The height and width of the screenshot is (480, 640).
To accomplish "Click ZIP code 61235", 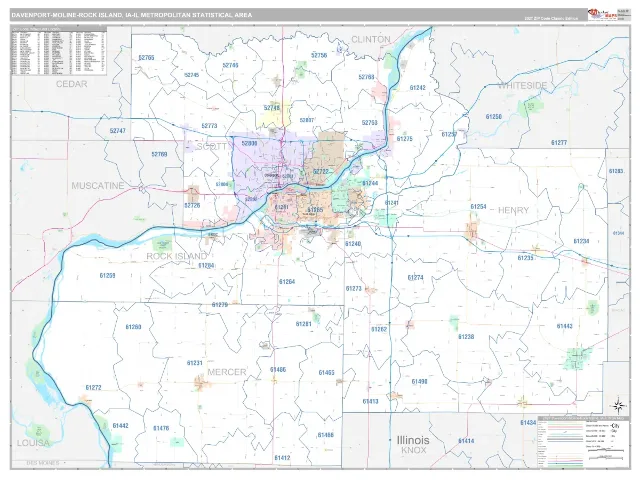I will [x=525, y=258].
